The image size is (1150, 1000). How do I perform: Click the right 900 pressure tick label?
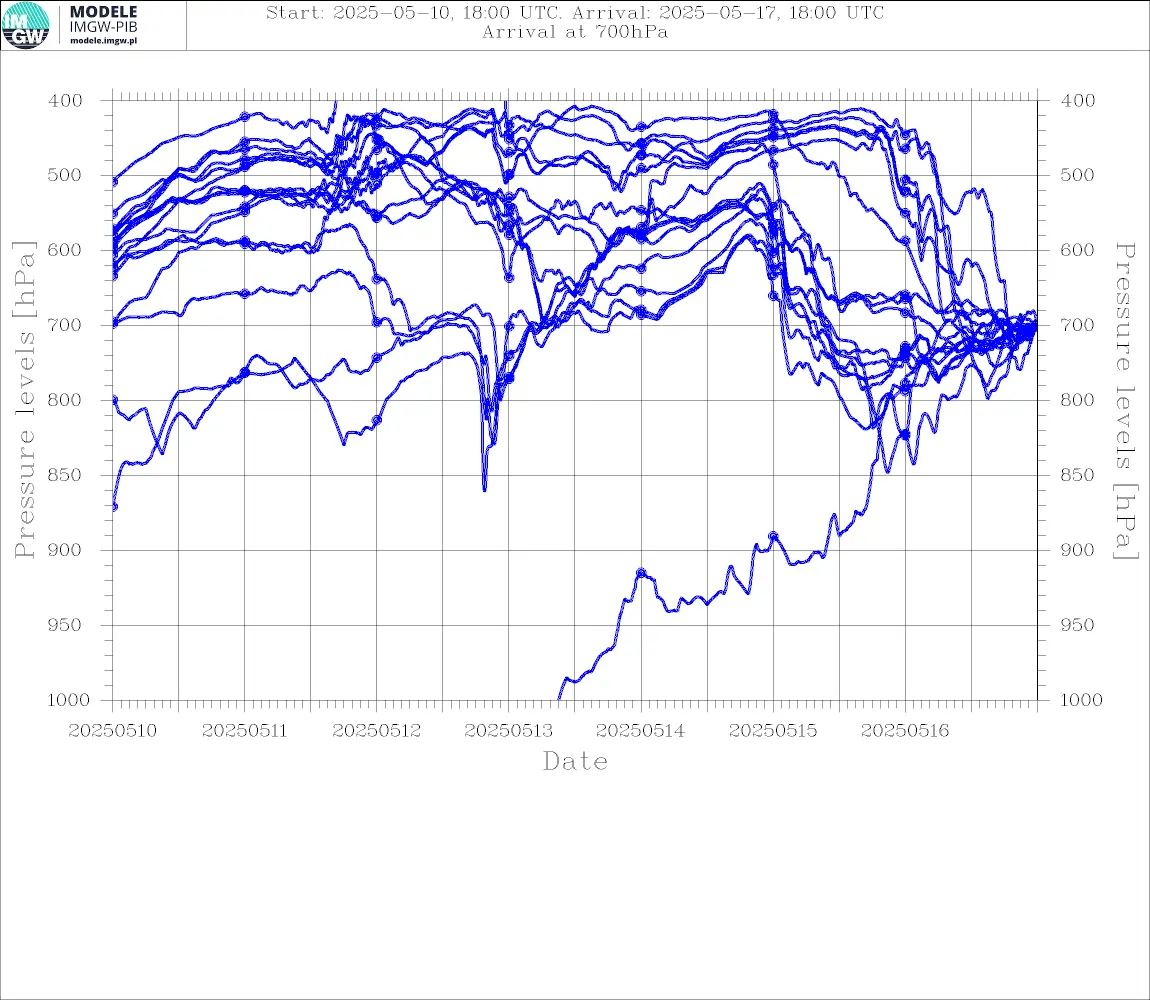tap(1078, 550)
